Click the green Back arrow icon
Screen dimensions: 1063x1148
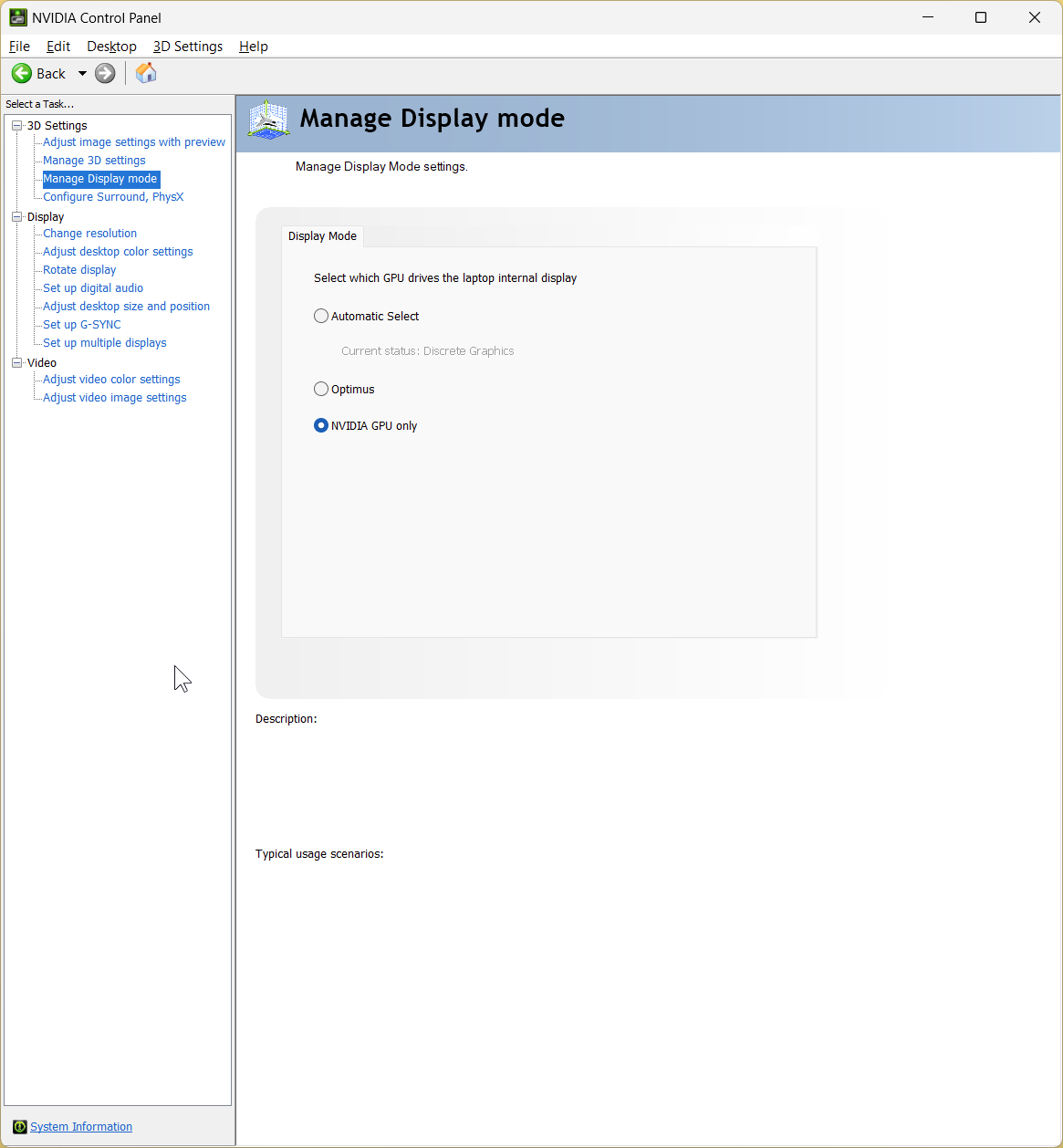(22, 73)
